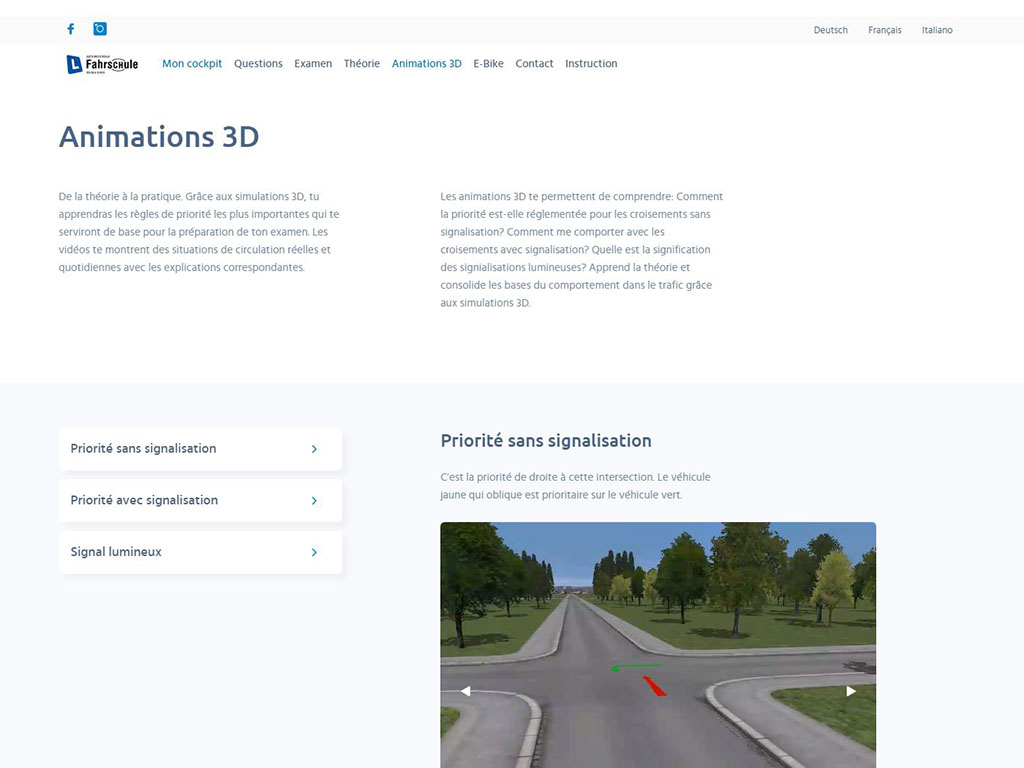1024x768 pixels.
Task: Switch language to Italiano
Action: tap(937, 30)
